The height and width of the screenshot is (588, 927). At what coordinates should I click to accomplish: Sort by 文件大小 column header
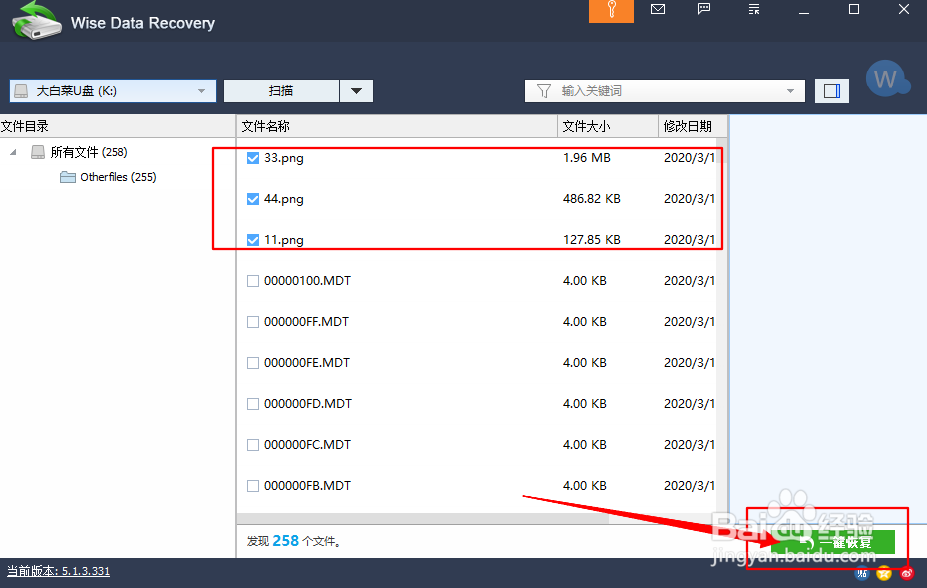(x=608, y=126)
